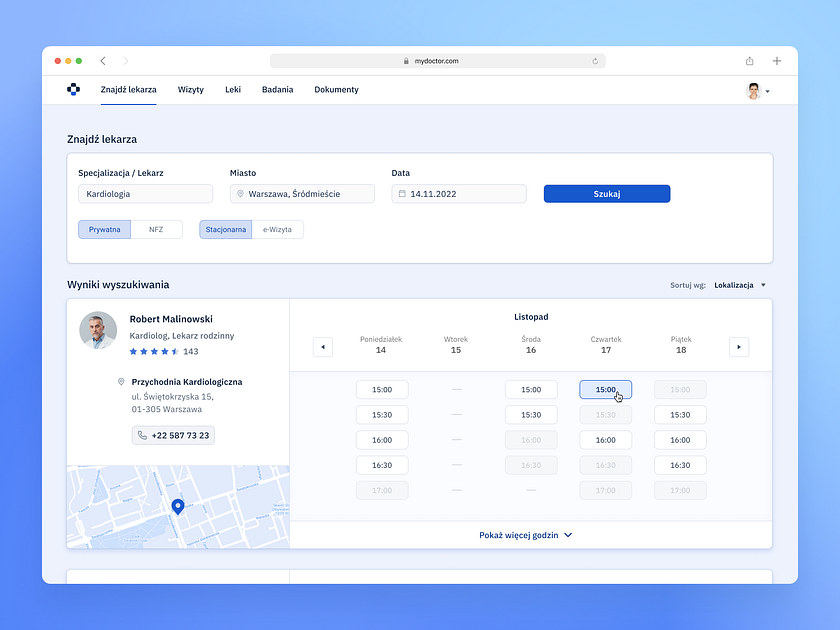Switch to NFZ visit option
The height and width of the screenshot is (630, 840).
coord(156,230)
